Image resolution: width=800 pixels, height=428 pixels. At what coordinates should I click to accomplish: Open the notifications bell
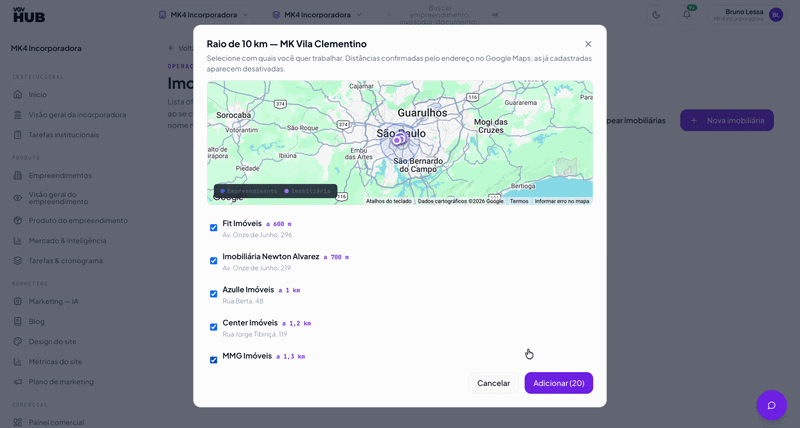[x=687, y=15]
